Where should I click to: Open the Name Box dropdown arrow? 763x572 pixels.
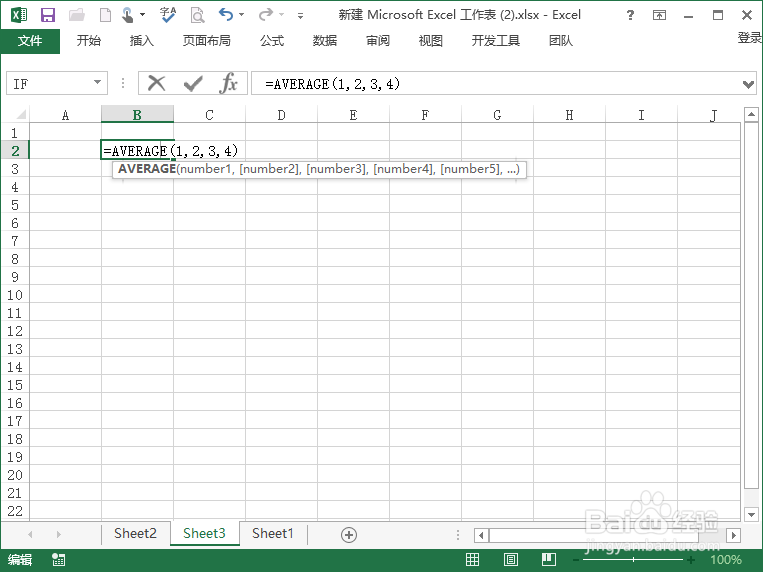click(97, 82)
